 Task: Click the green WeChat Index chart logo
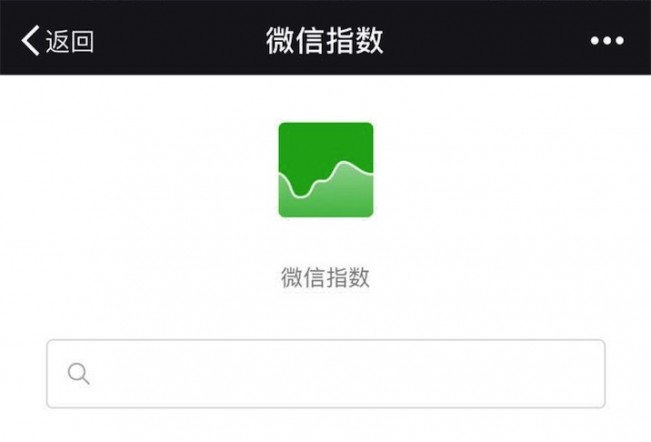pyautogui.click(x=326, y=170)
